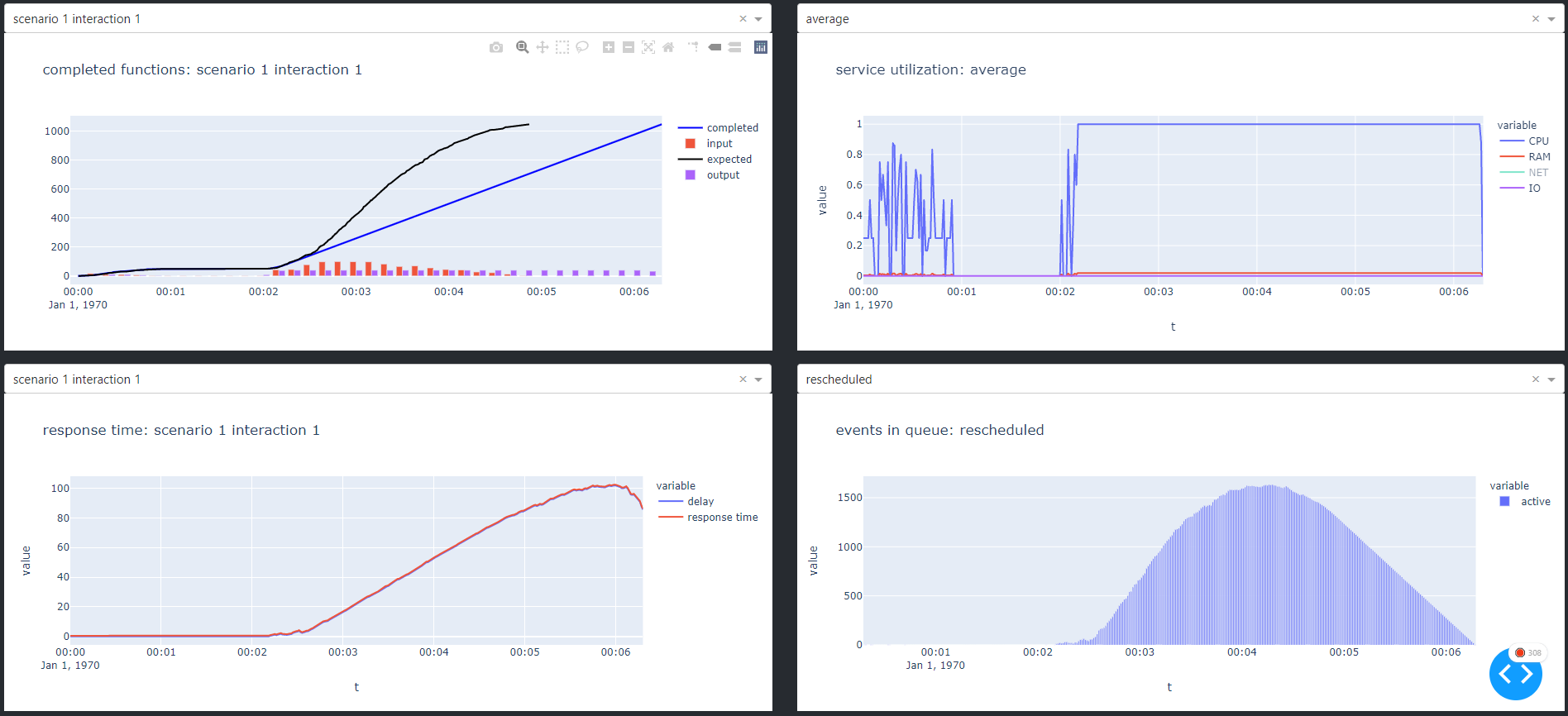
Task: Select the Pan tool in the modebar
Action: pyautogui.click(x=543, y=47)
